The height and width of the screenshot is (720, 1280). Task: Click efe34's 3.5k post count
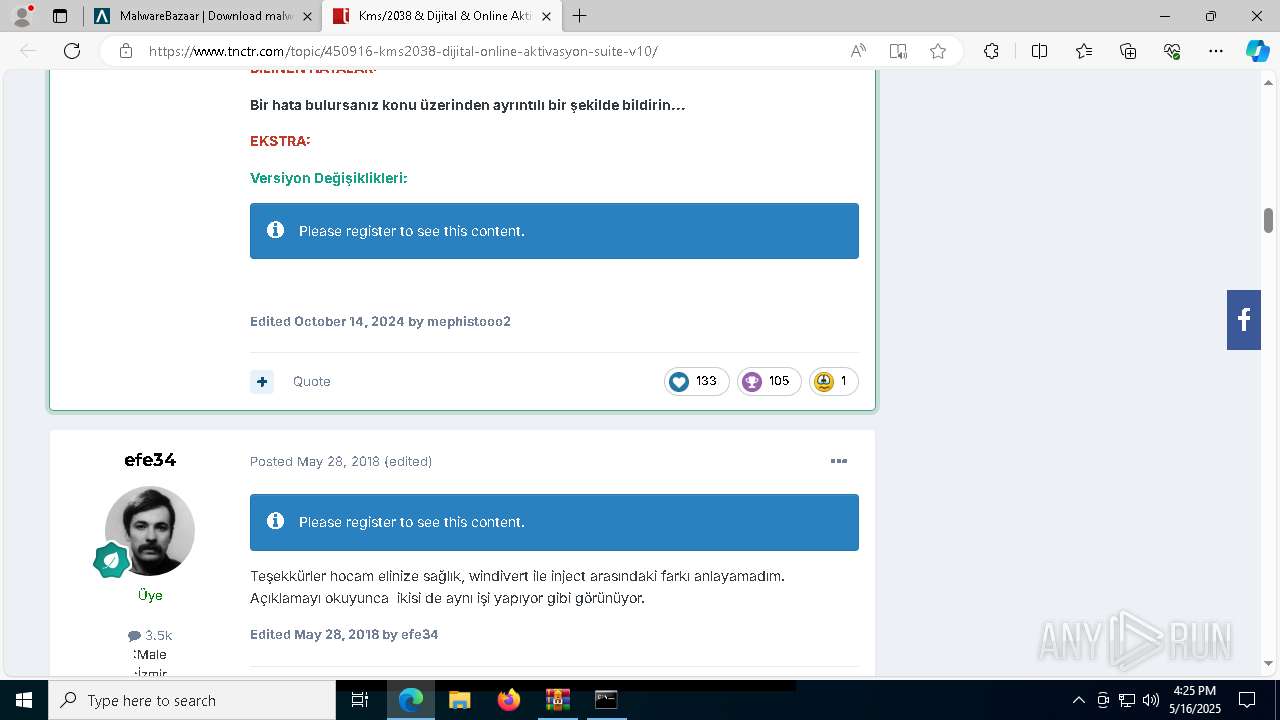pyautogui.click(x=150, y=635)
